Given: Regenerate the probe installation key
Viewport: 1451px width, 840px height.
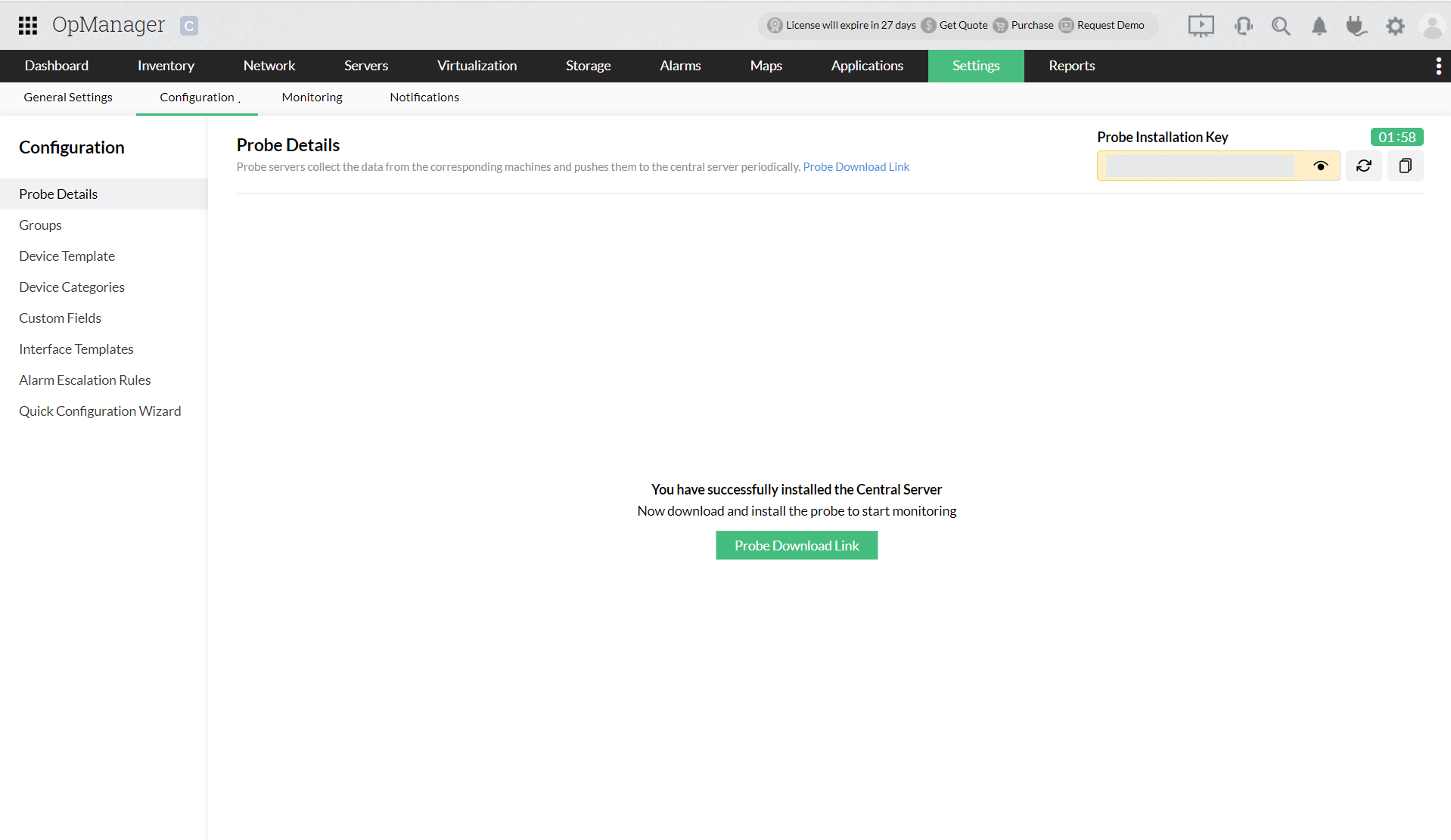Looking at the screenshot, I should pyautogui.click(x=1363, y=166).
